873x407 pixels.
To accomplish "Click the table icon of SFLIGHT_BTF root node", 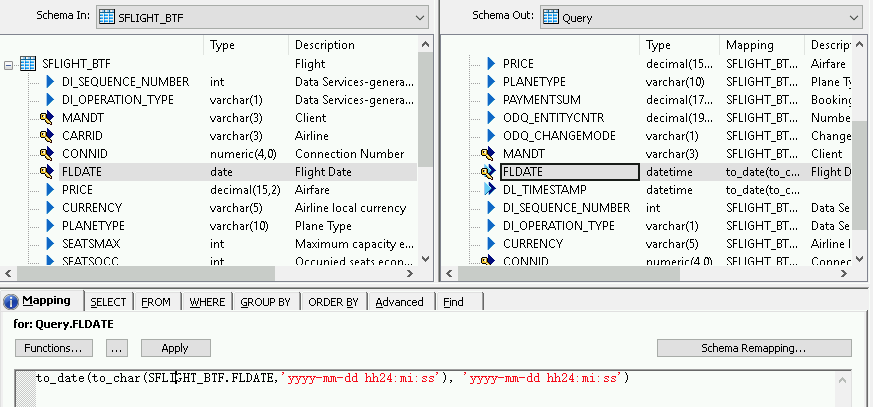I will [x=28, y=64].
